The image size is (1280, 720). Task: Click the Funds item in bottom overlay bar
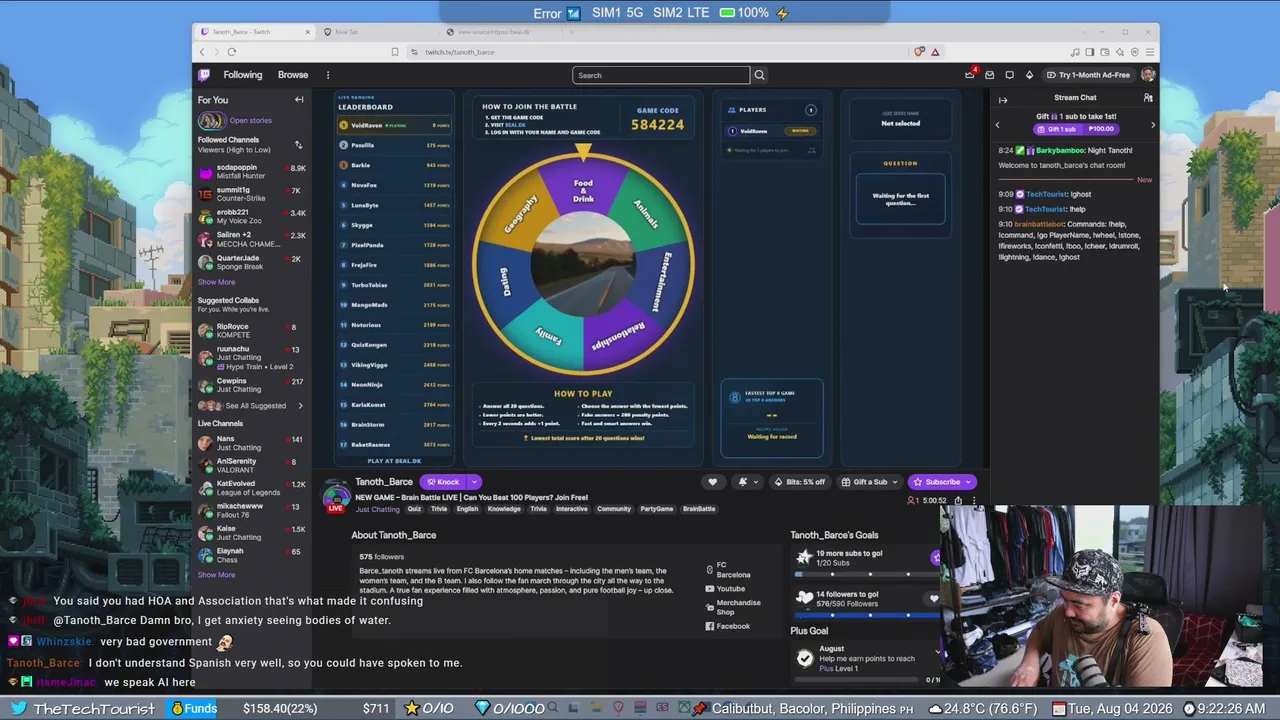(194, 709)
